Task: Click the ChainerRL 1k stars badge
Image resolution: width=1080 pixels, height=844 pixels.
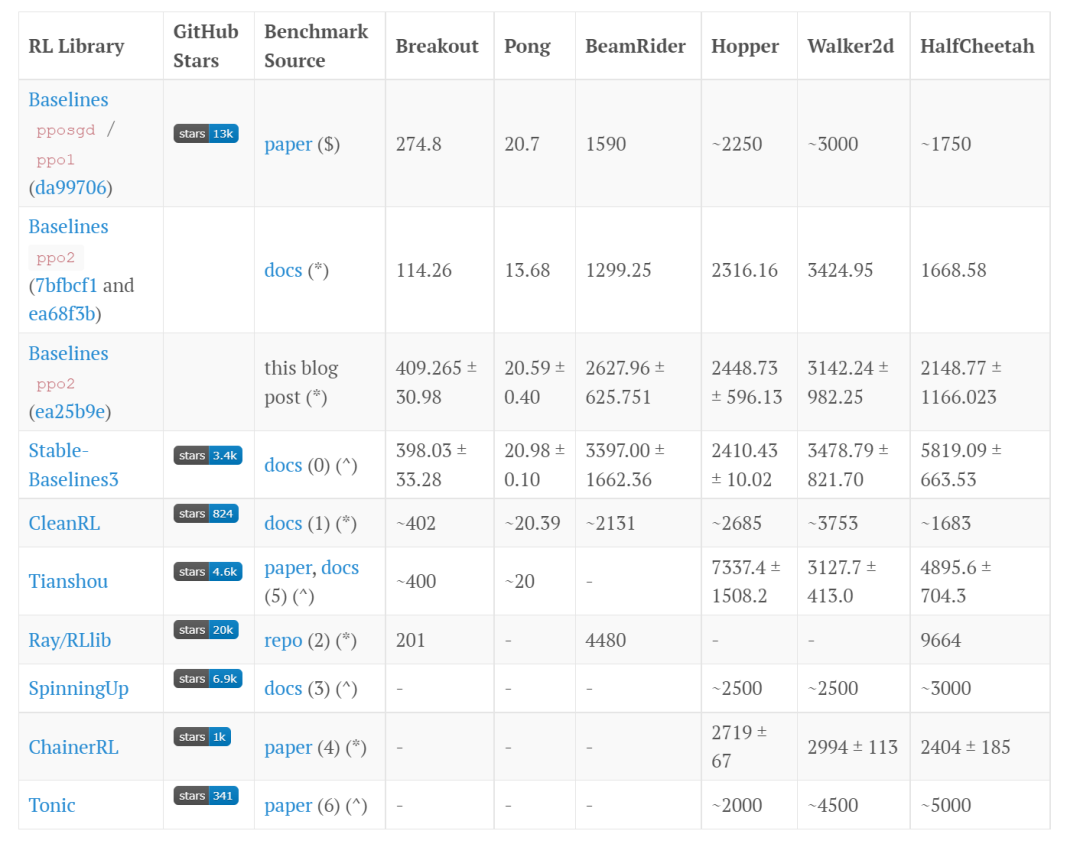Action: tap(202, 737)
